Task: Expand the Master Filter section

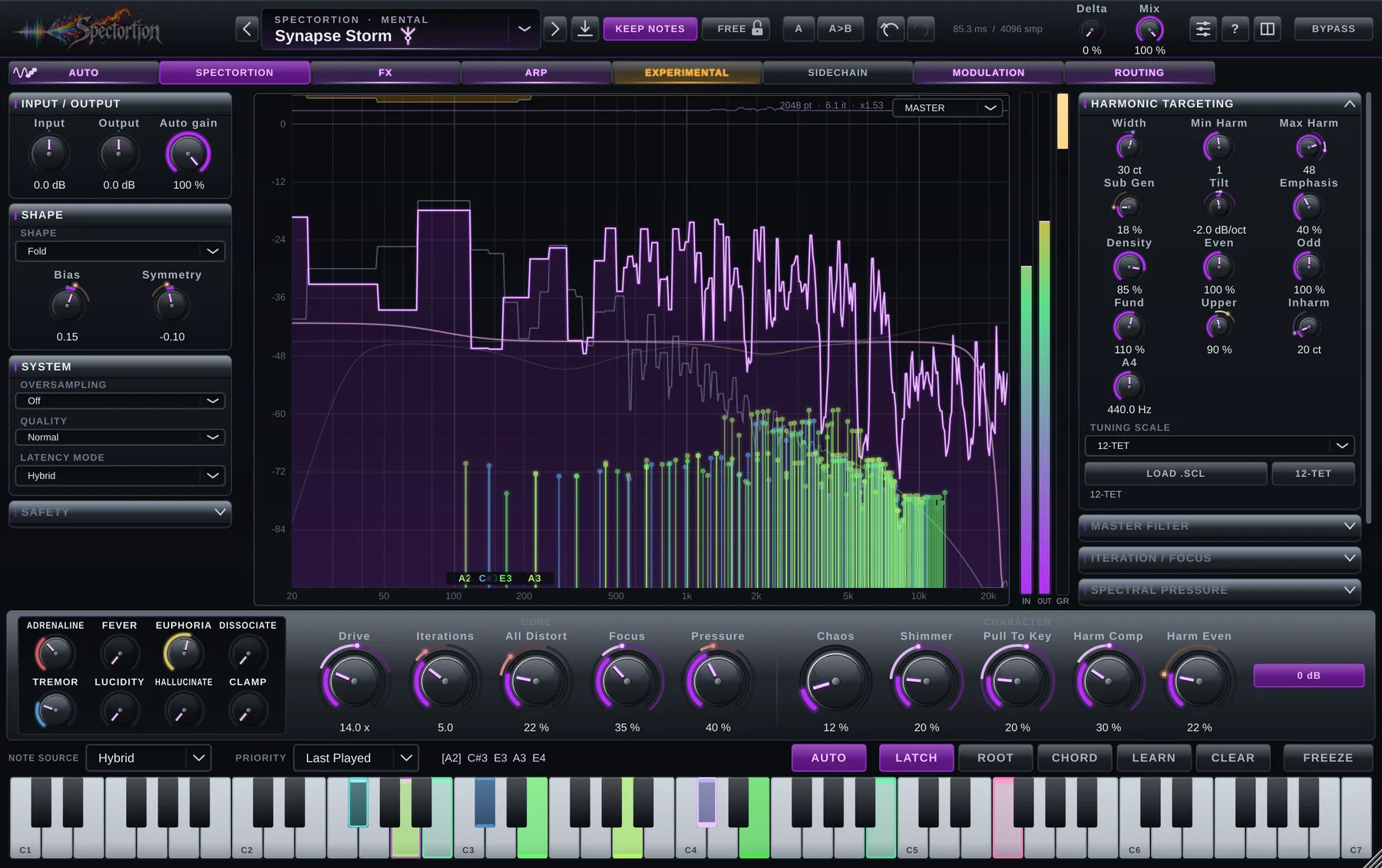Action: [1219, 526]
